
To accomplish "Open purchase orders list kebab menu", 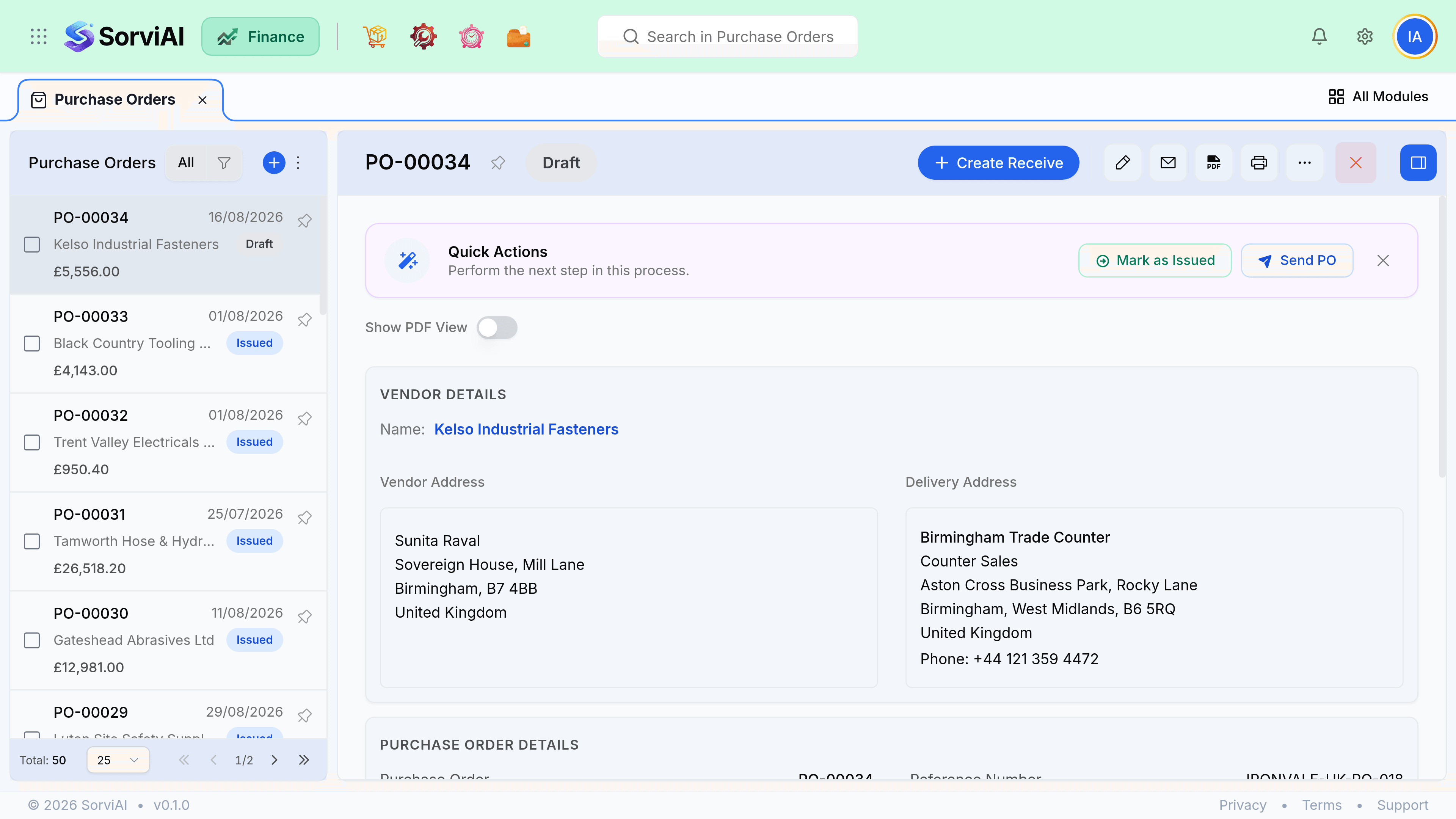I will [298, 163].
